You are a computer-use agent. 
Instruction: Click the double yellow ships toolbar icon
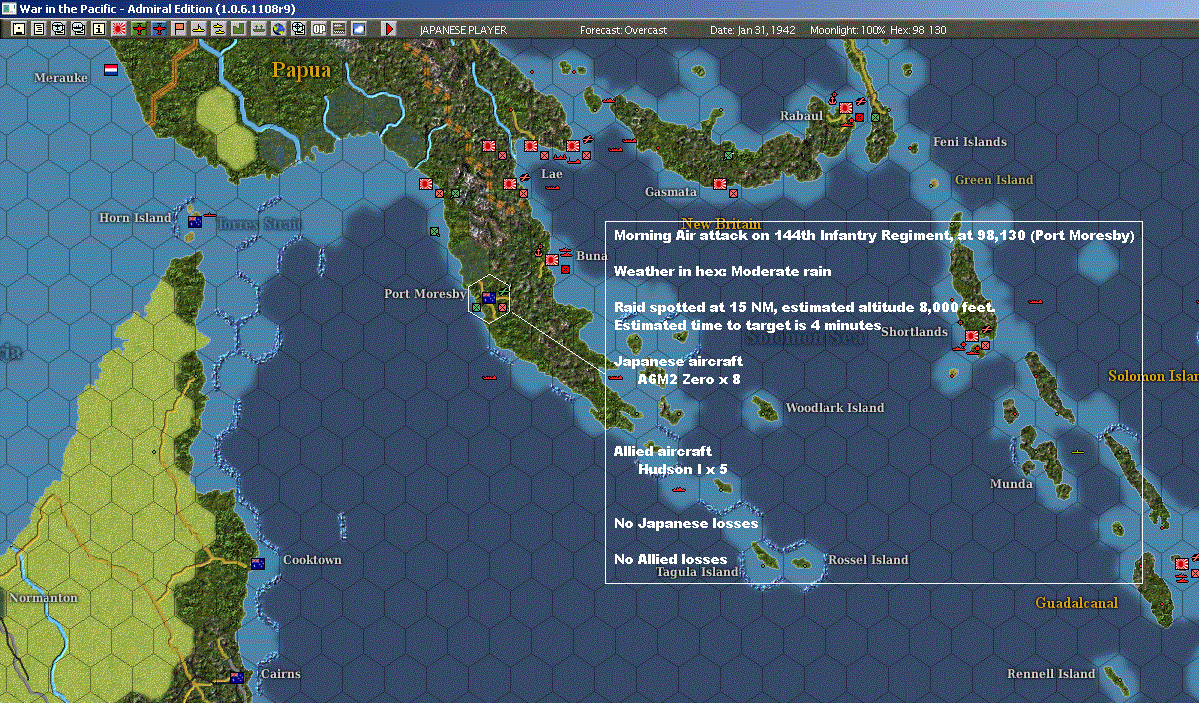[219, 29]
